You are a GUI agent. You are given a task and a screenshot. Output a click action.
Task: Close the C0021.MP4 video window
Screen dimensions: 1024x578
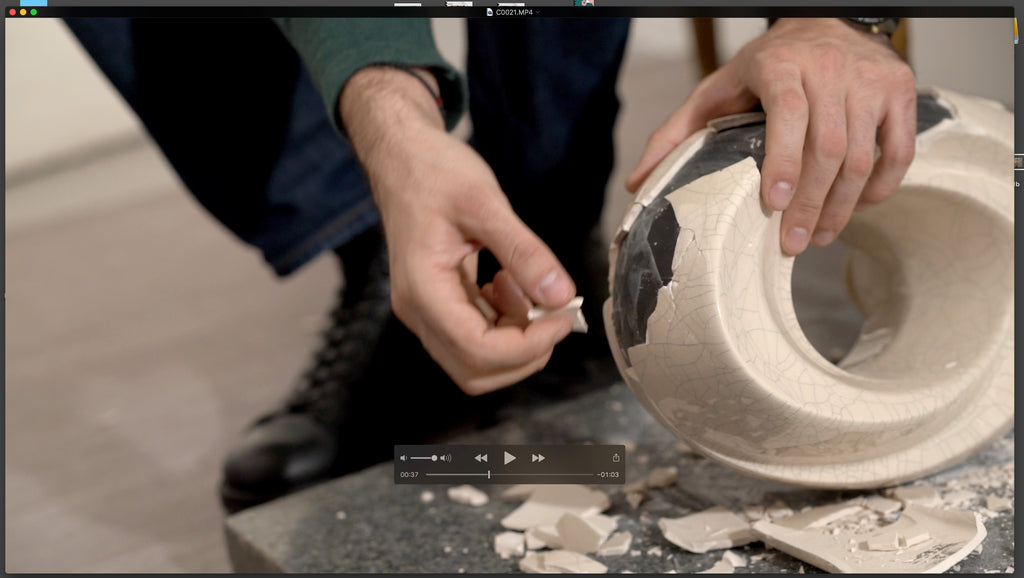coord(12,12)
